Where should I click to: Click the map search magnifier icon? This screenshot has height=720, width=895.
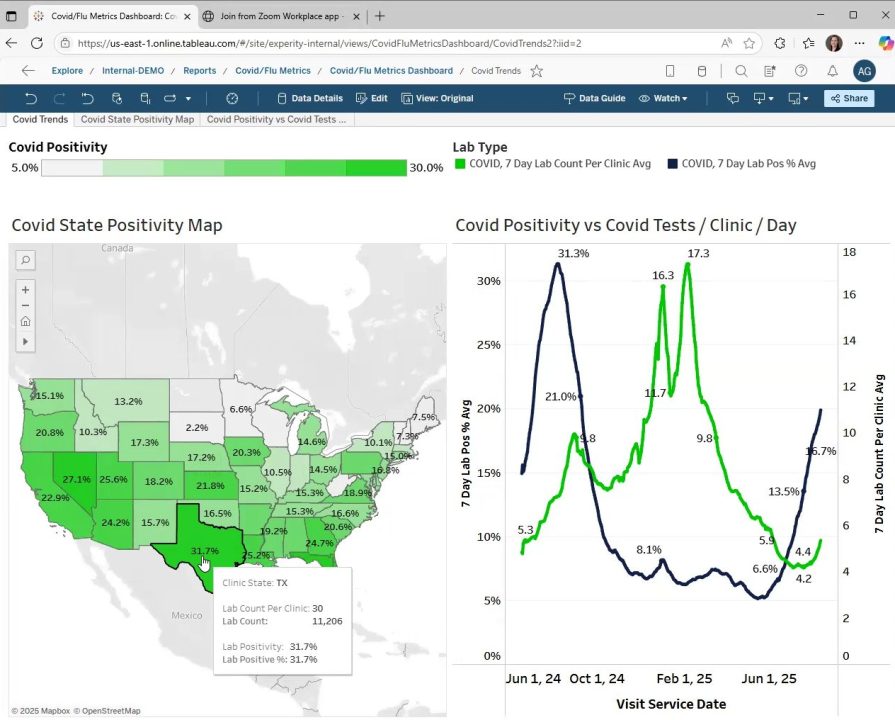(x=26, y=260)
